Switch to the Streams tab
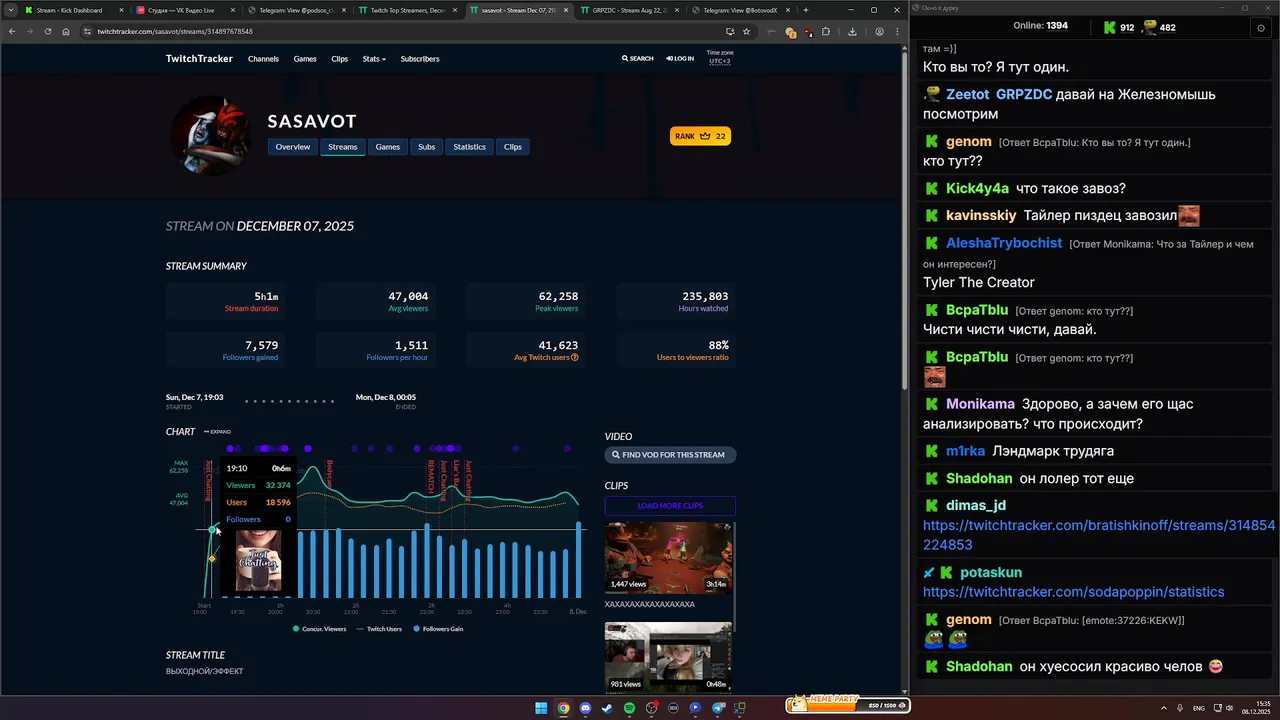1280x720 pixels. (x=342, y=147)
